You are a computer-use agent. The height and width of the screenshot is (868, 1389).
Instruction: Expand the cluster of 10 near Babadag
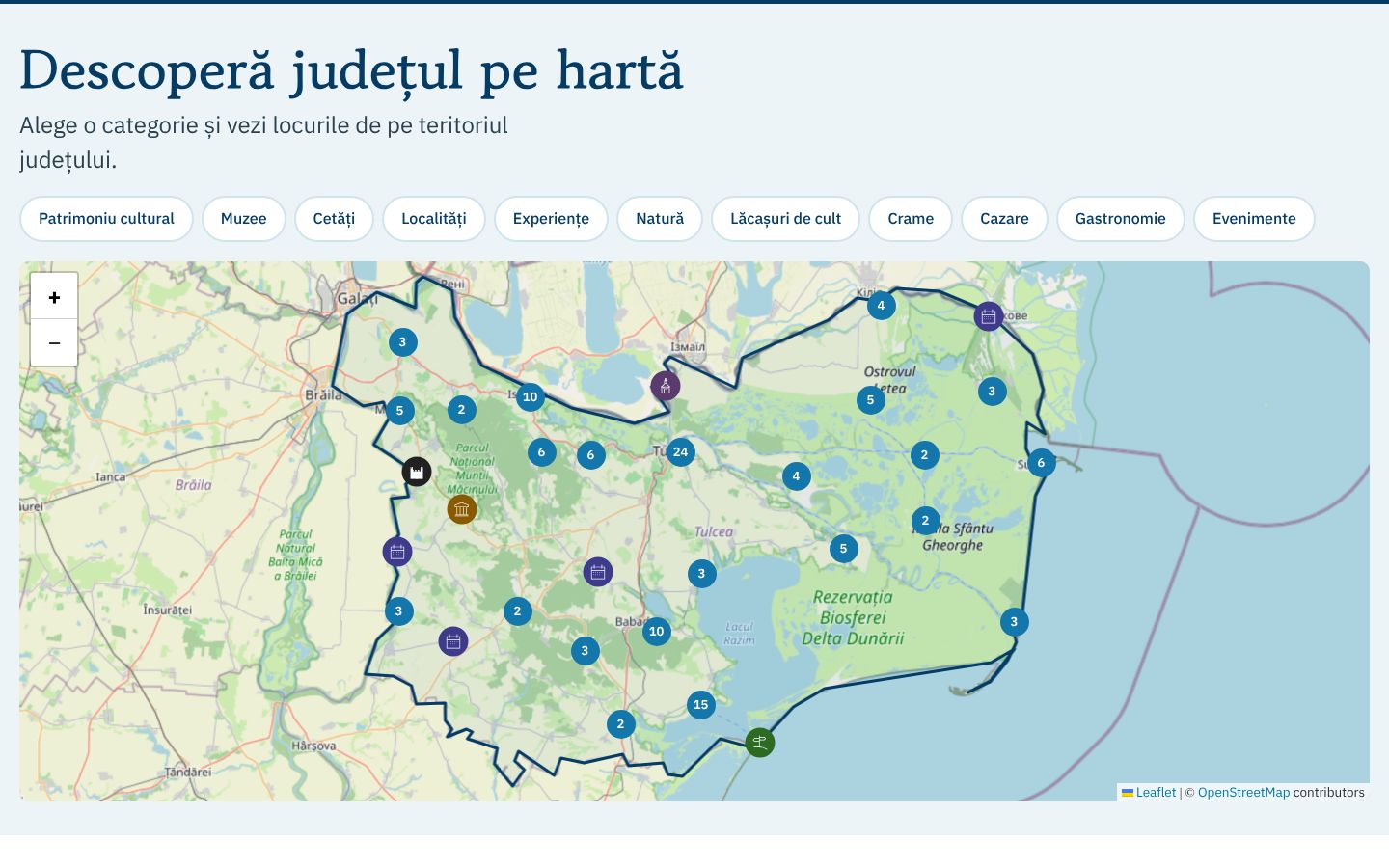(657, 632)
